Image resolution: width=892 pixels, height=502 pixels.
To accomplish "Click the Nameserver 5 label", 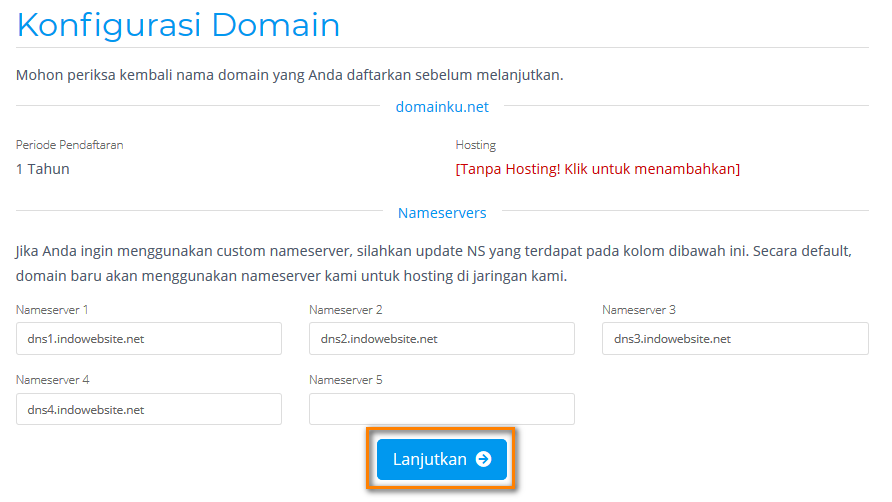I will [x=346, y=380].
